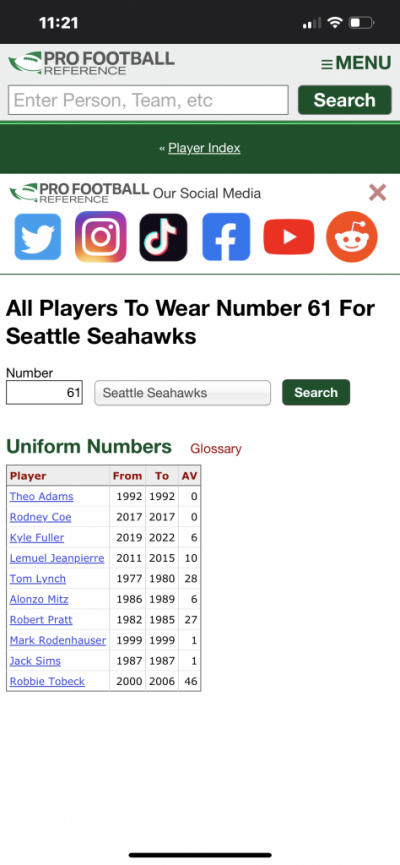Open the Glossary link

point(216,449)
